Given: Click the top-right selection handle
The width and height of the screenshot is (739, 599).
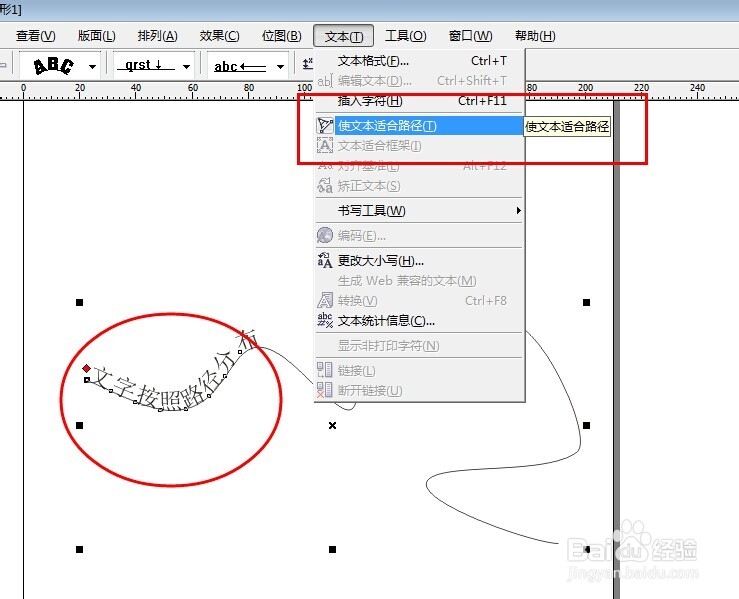Looking at the screenshot, I should coord(586,302).
